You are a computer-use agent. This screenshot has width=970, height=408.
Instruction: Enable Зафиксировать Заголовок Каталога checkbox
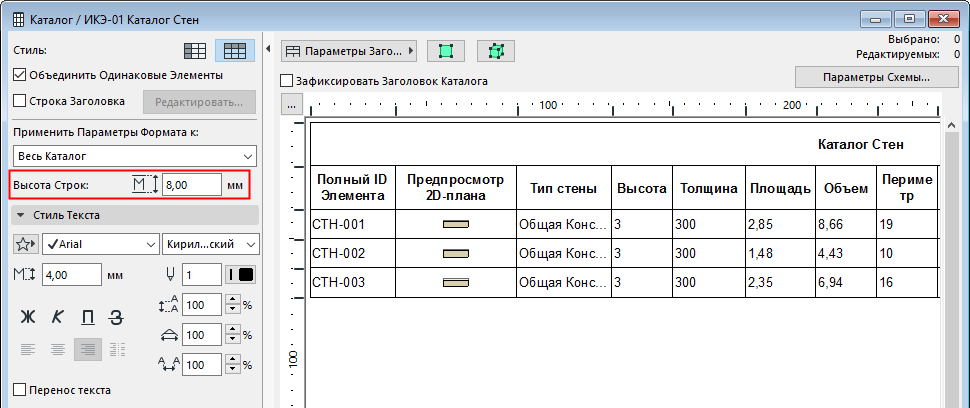[287, 81]
